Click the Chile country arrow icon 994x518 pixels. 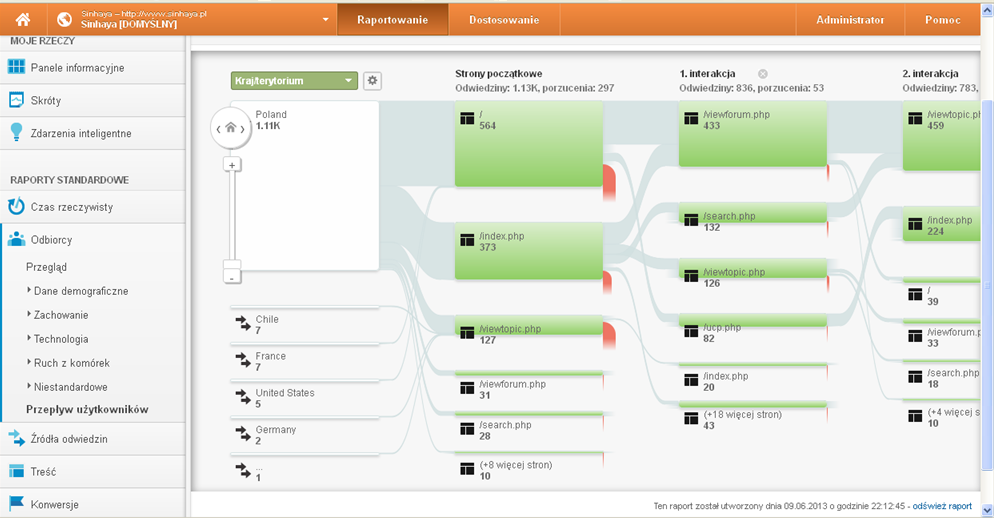click(242, 321)
